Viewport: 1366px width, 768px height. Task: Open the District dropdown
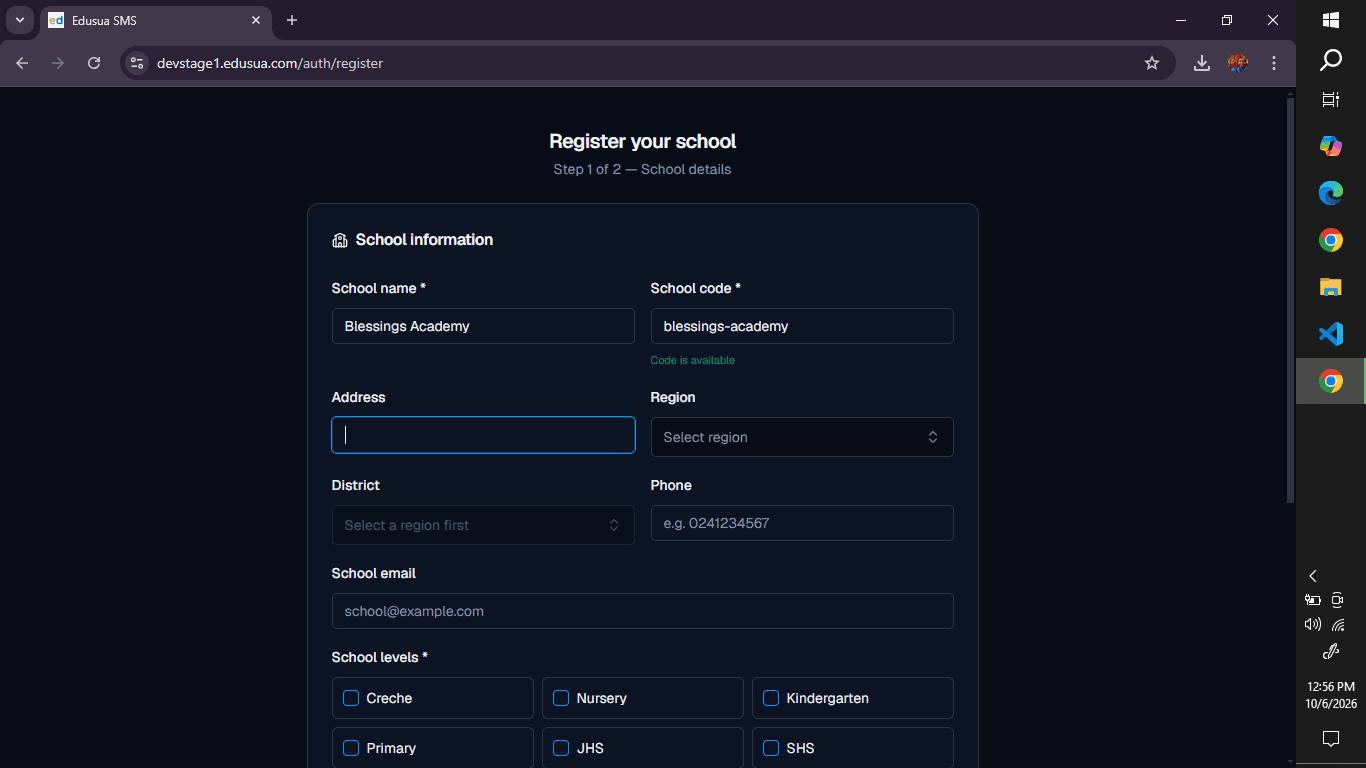click(483, 525)
